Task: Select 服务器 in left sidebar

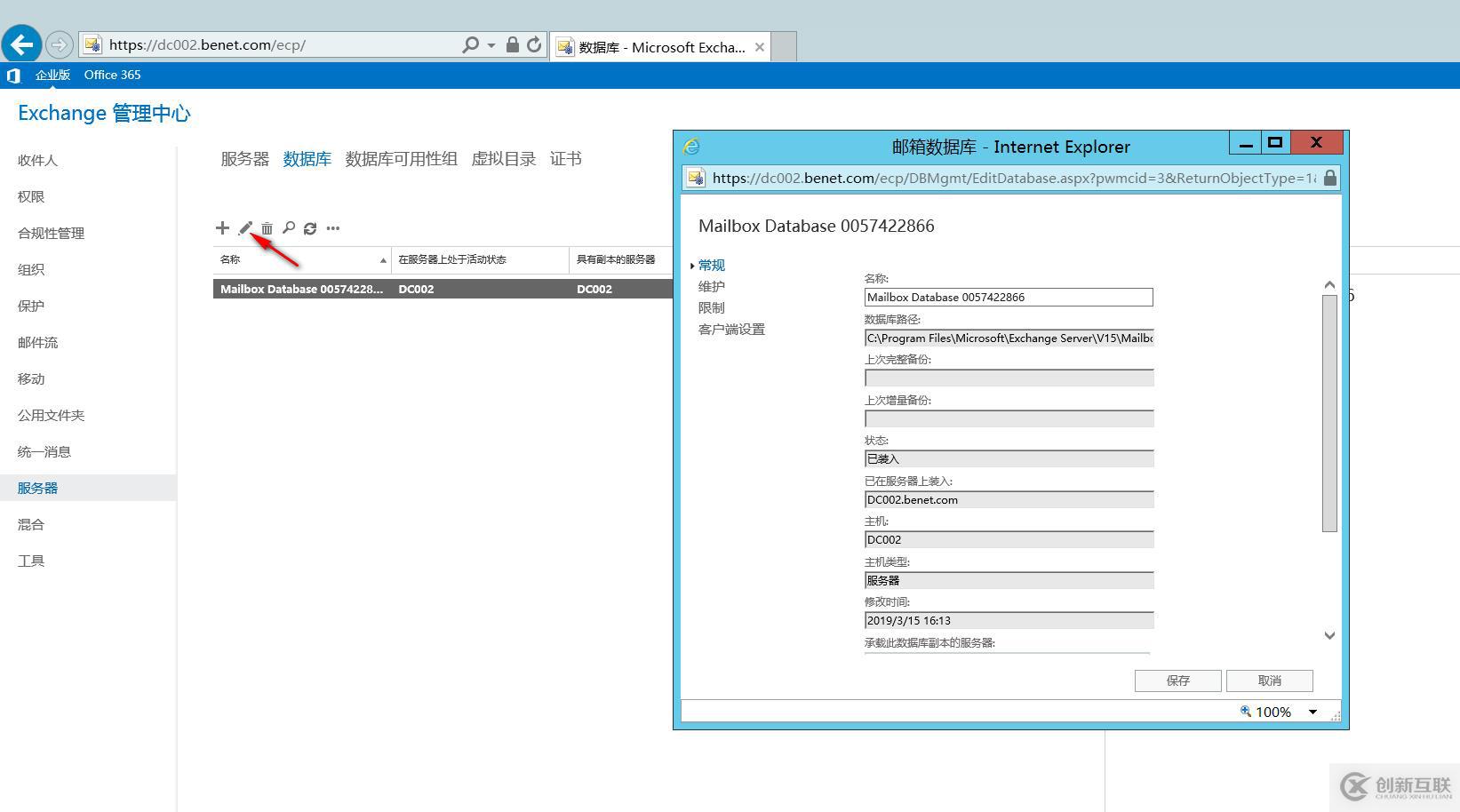Action: pos(88,488)
